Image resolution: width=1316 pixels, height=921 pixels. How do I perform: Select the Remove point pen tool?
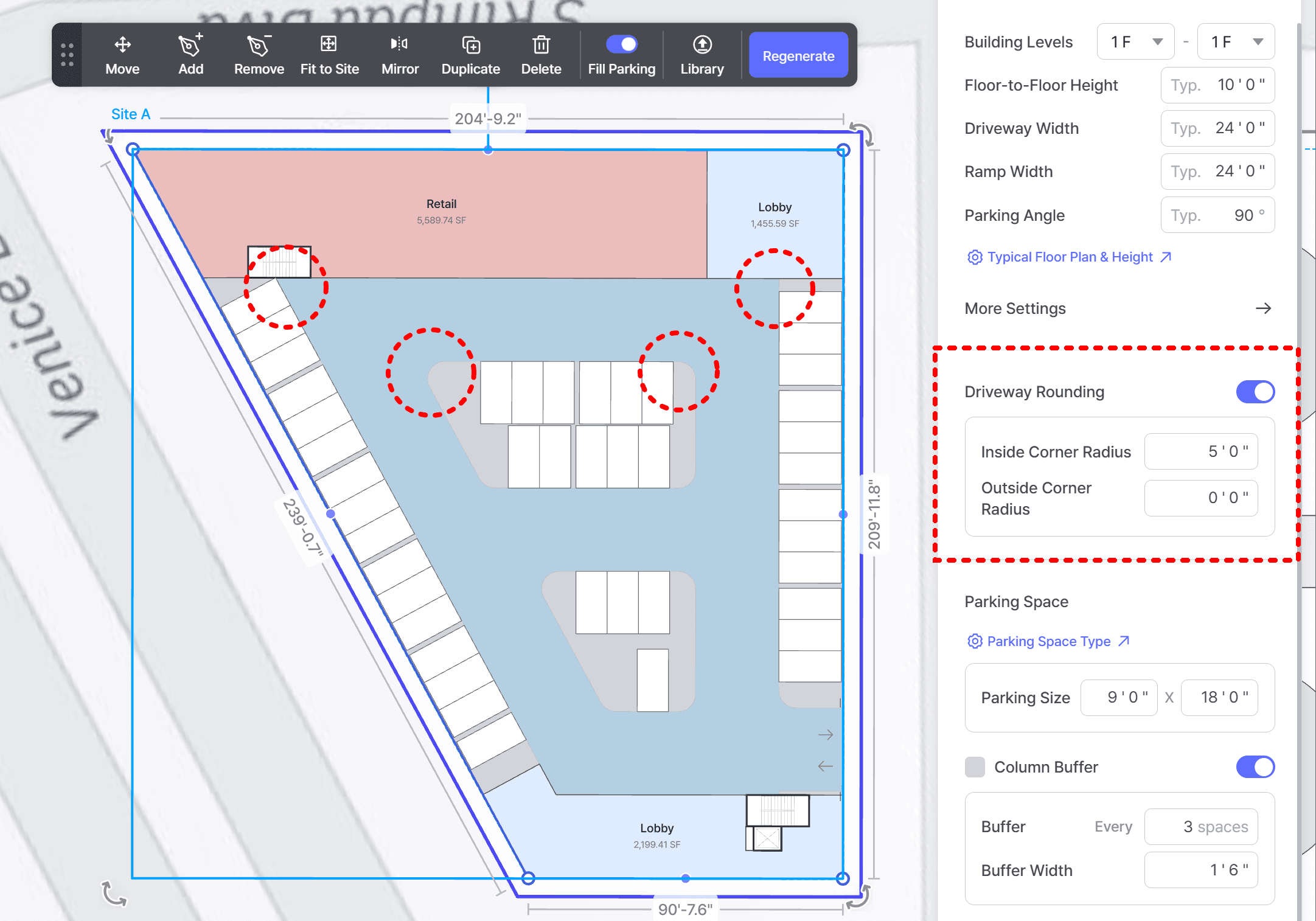point(259,55)
